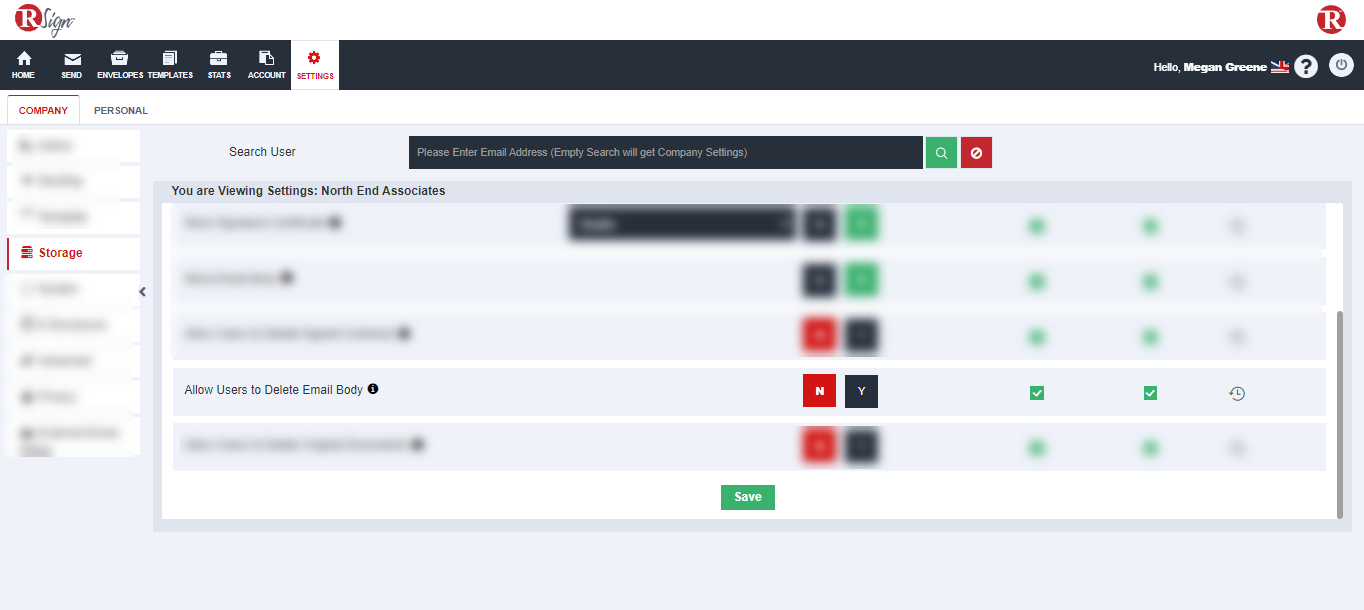Open the Account page

coord(267,65)
